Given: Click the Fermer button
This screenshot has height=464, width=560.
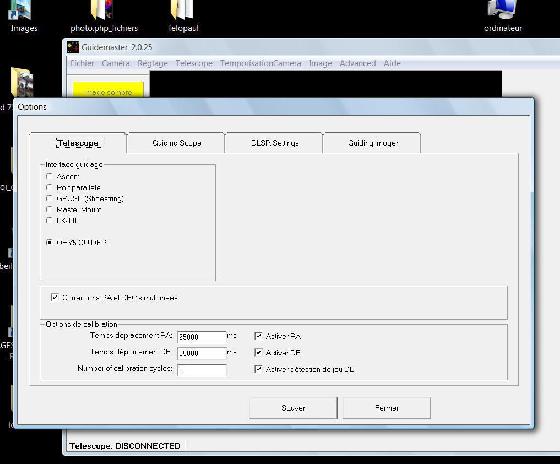Looking at the screenshot, I should click(387, 408).
